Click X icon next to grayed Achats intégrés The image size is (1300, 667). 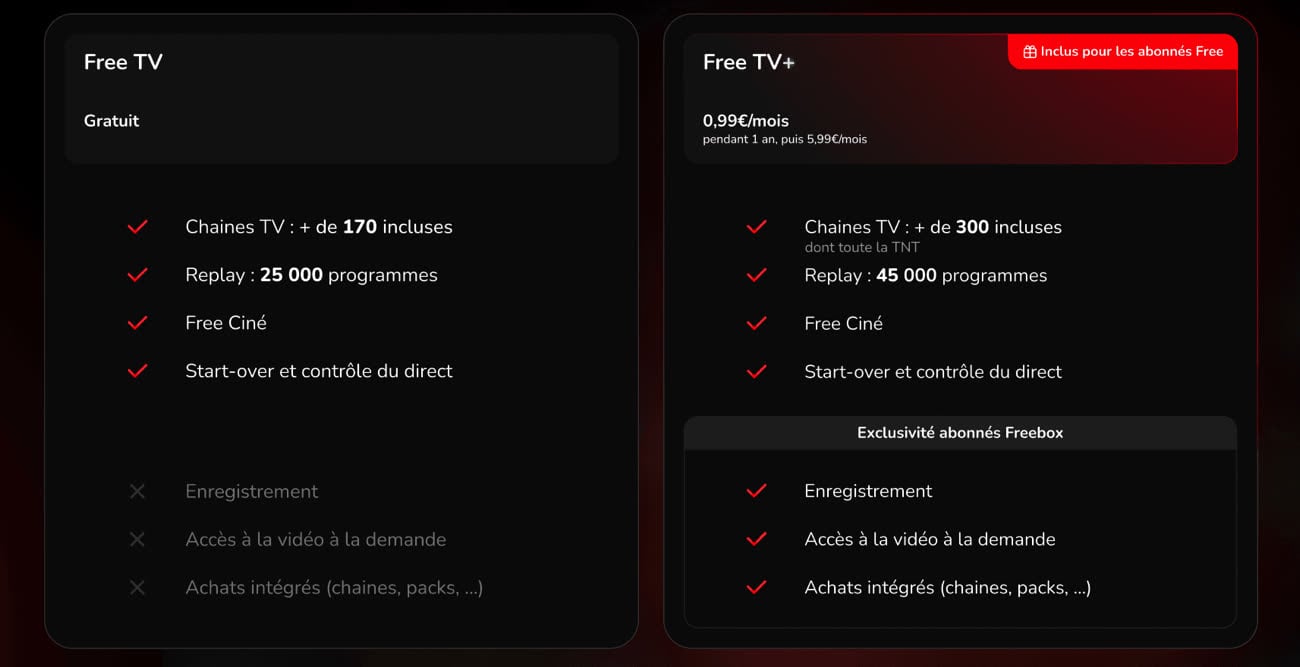pyautogui.click(x=138, y=587)
